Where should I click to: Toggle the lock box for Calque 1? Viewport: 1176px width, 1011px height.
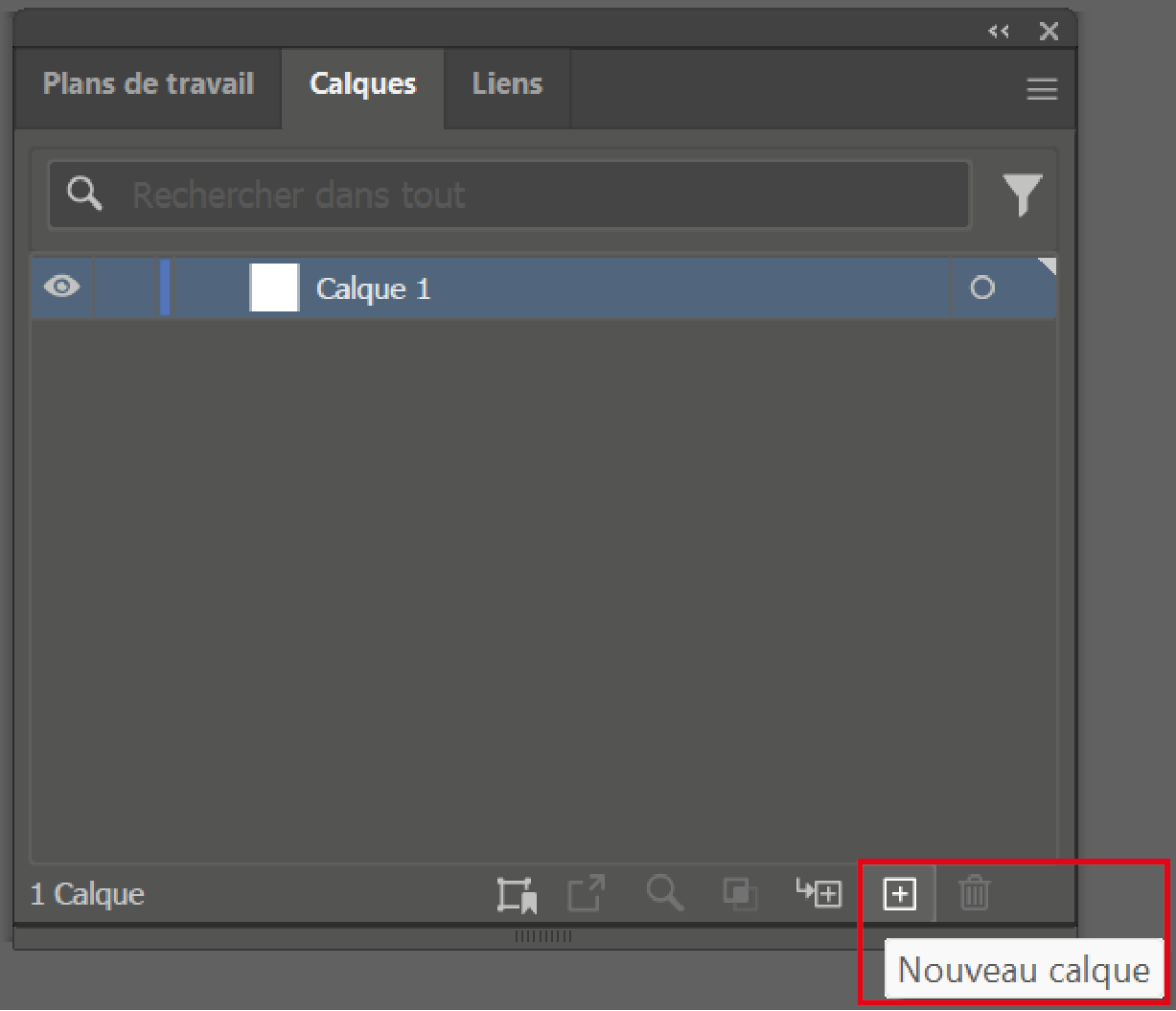tap(125, 287)
